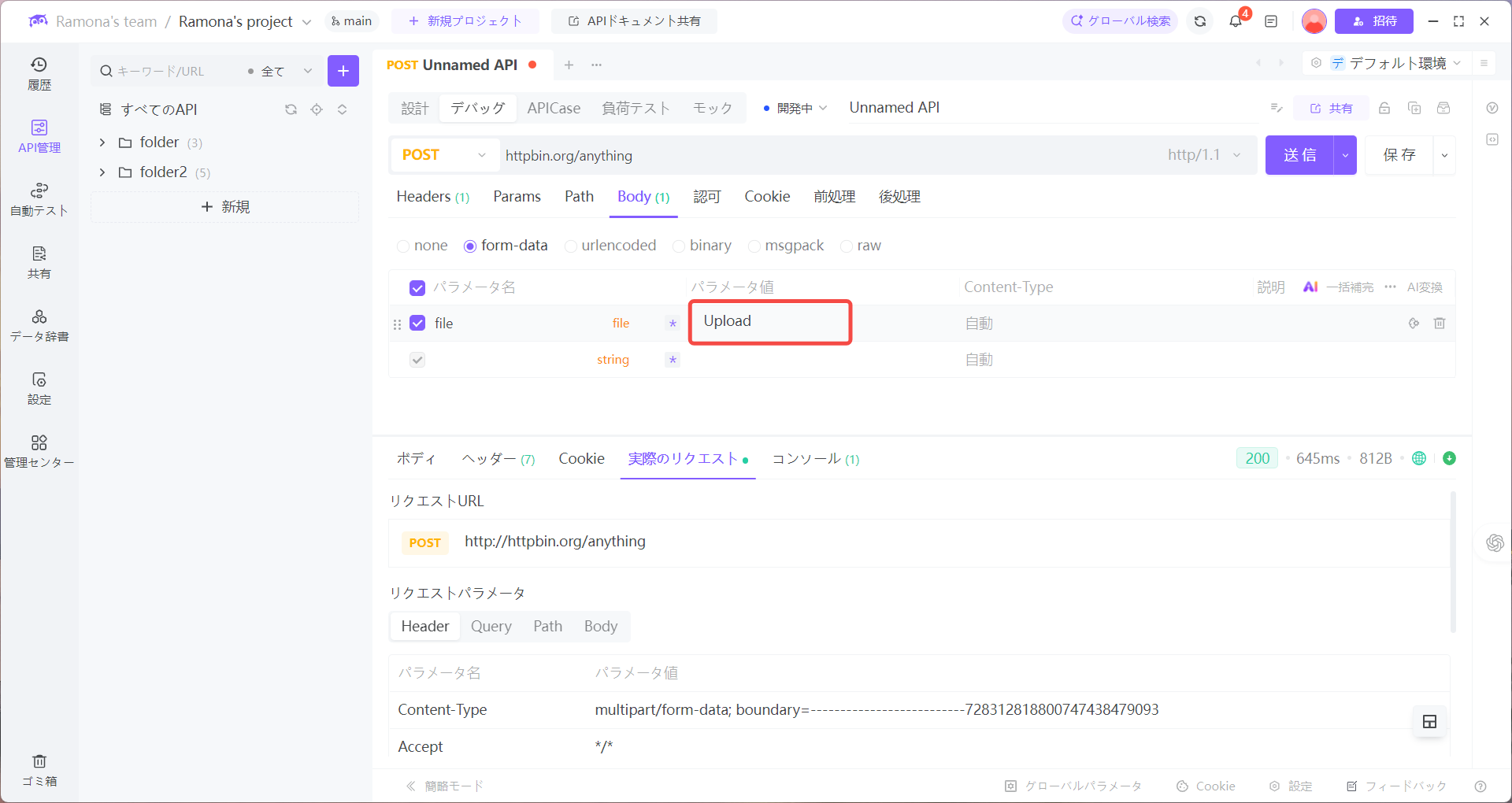Open the POST method dropdown

444,155
